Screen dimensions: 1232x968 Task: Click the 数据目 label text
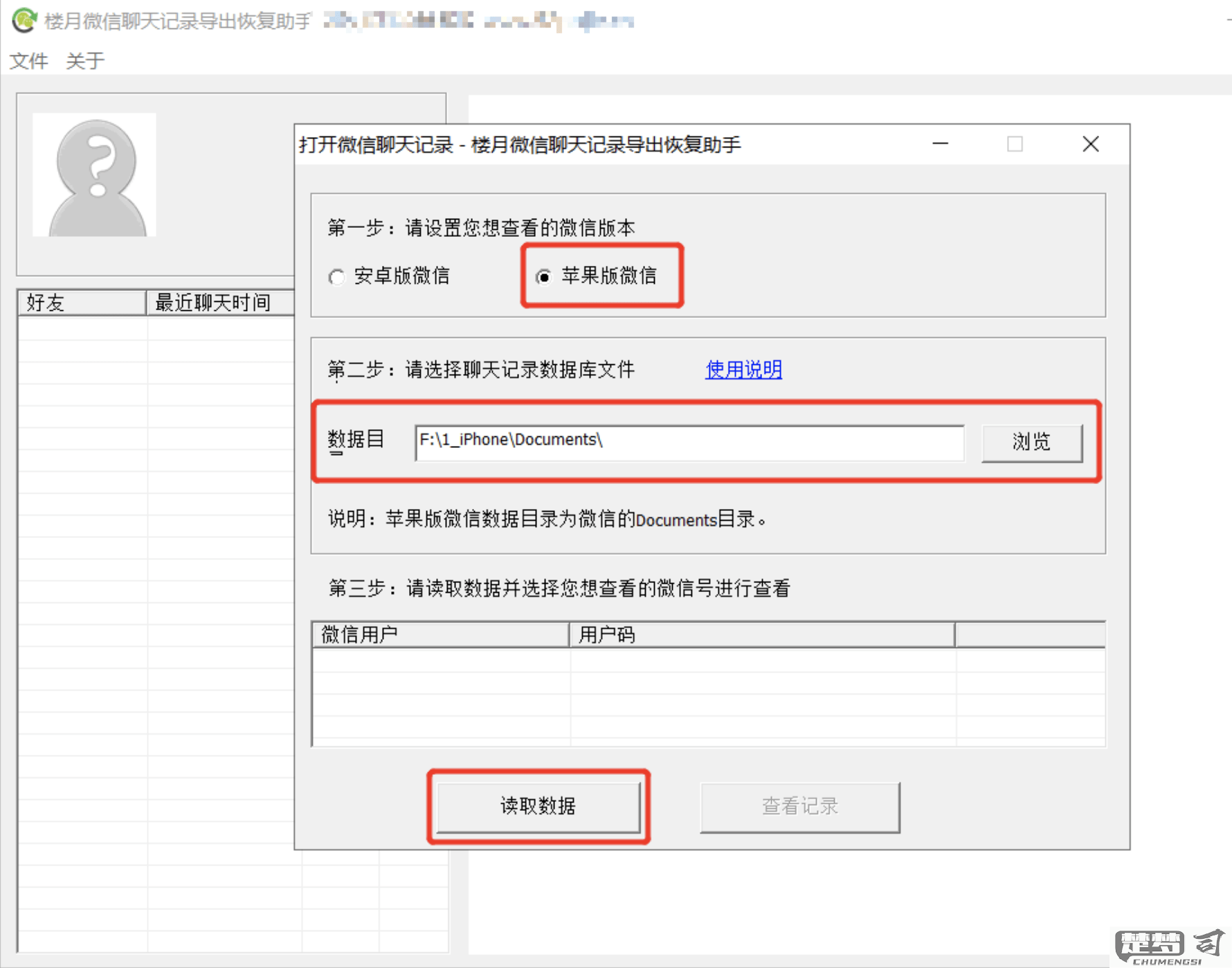(356, 440)
